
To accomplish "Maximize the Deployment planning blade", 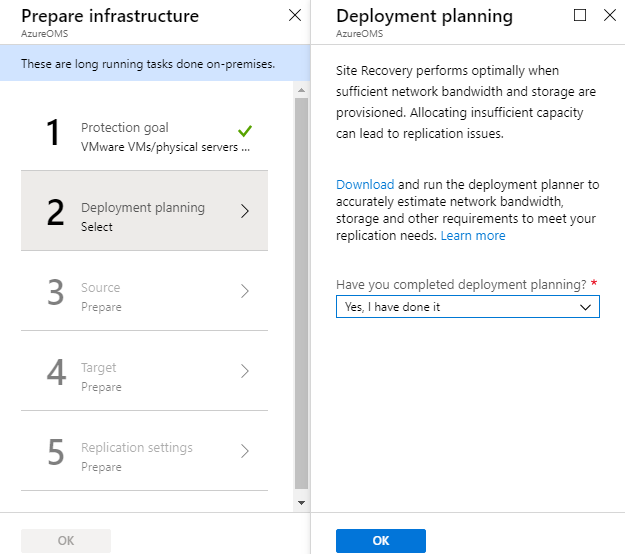I will (580, 16).
